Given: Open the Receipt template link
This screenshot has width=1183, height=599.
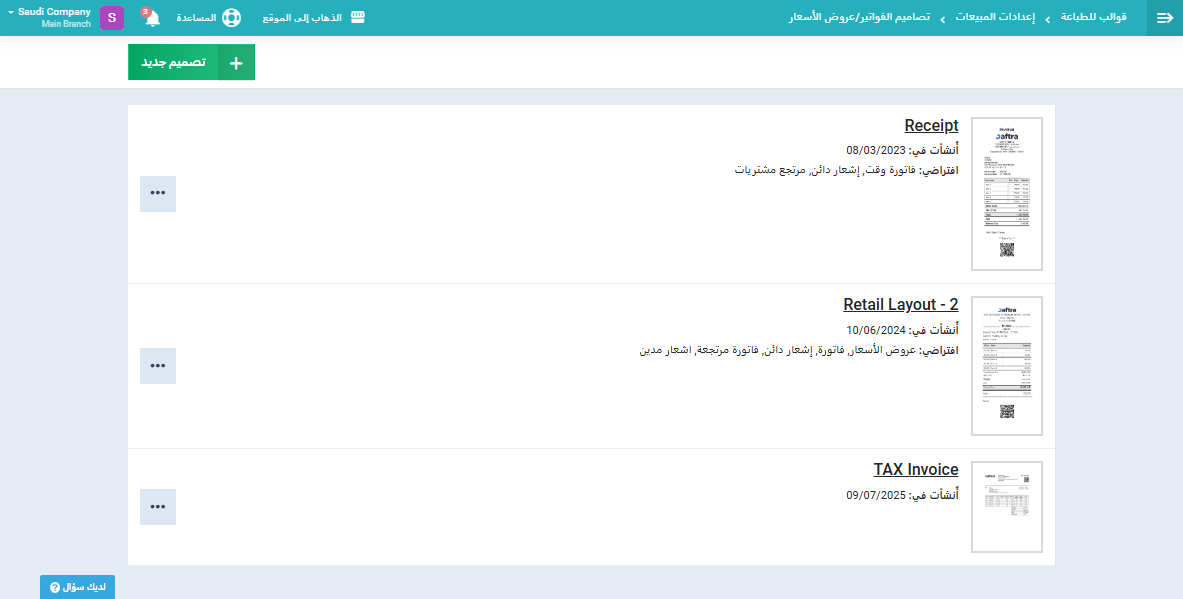Looking at the screenshot, I should click(x=931, y=126).
